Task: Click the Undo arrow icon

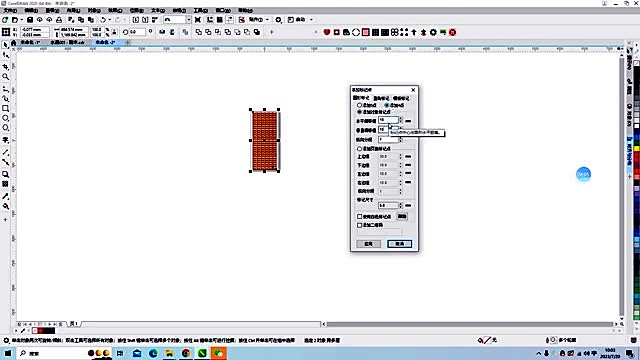Action: tap(103, 20)
